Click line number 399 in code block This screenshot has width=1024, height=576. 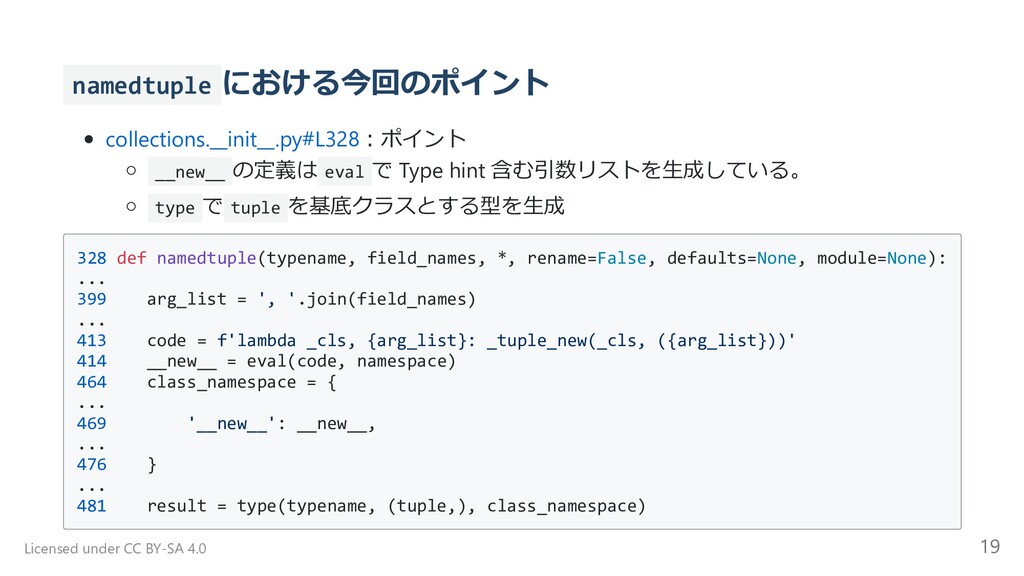pos(91,299)
